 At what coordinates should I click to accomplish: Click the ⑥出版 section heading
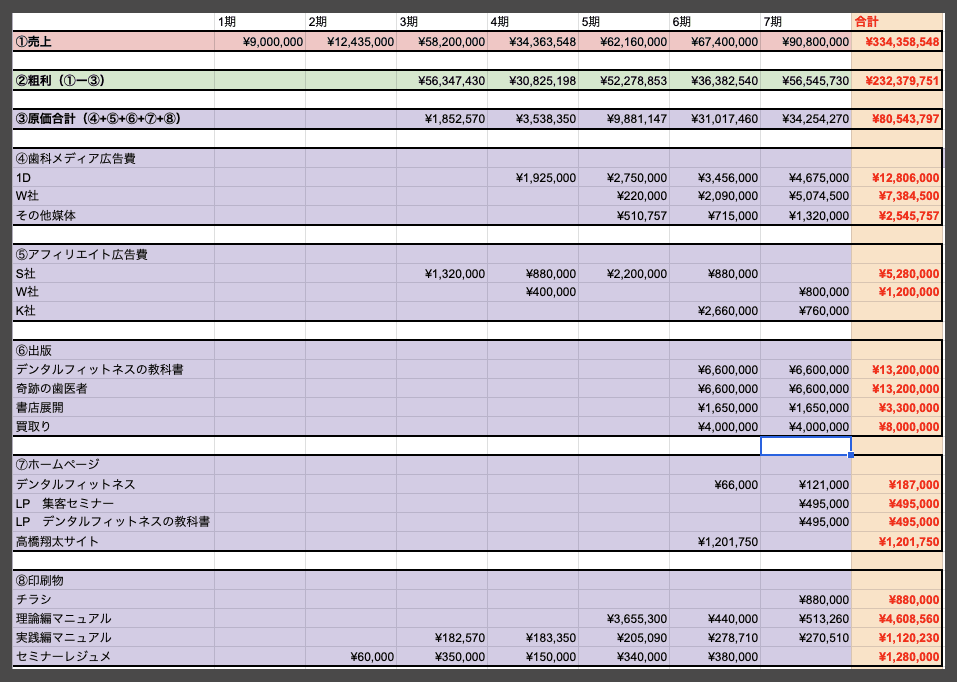[x=114, y=350]
